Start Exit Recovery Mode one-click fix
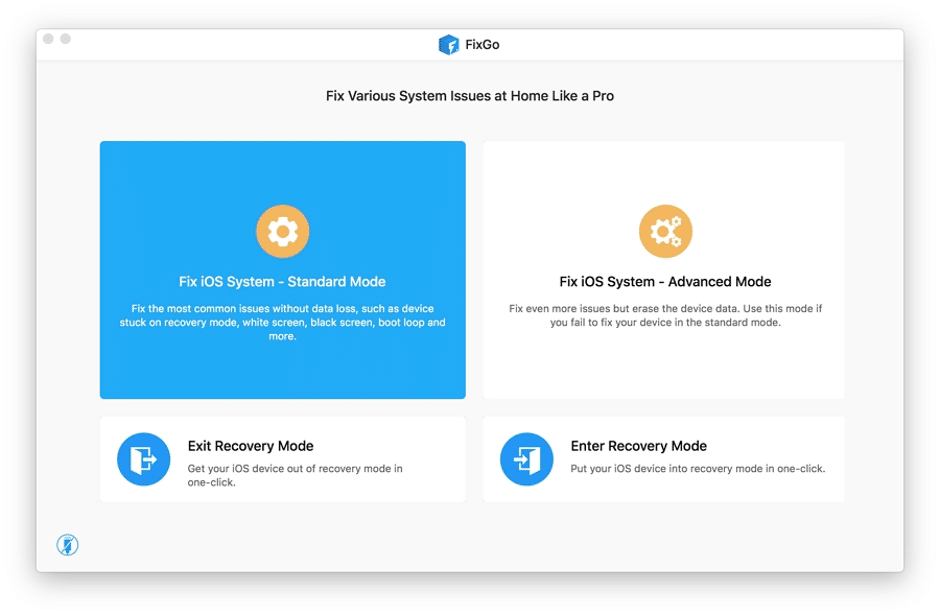 coord(283,459)
